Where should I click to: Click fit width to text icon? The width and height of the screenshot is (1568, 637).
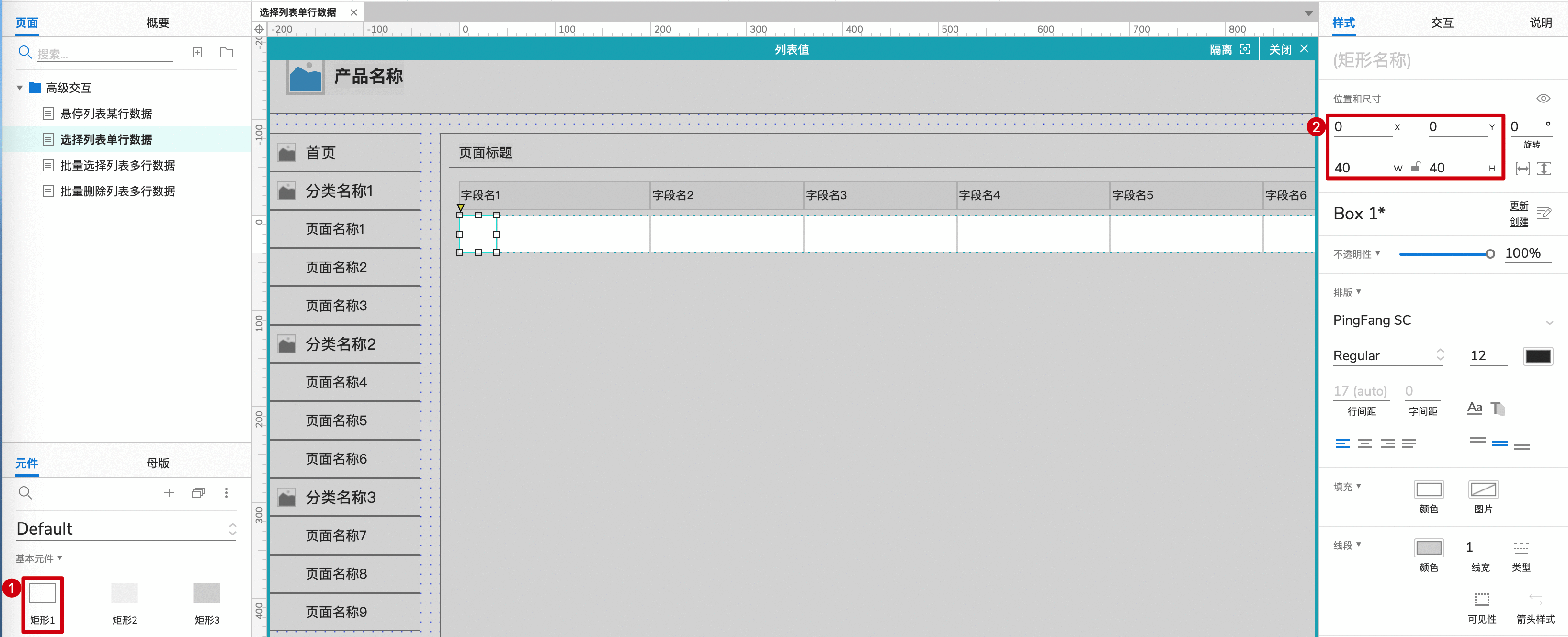coord(1523,169)
